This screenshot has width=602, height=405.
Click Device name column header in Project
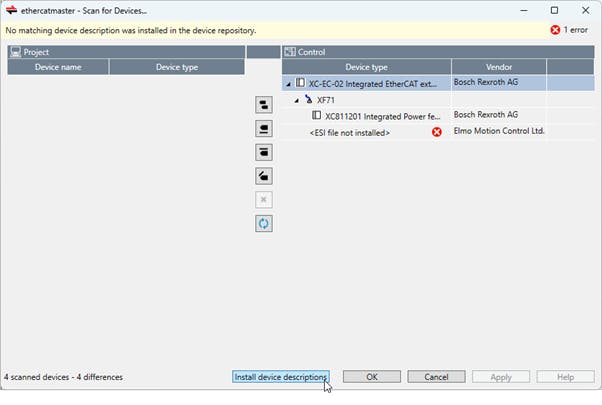click(58, 67)
